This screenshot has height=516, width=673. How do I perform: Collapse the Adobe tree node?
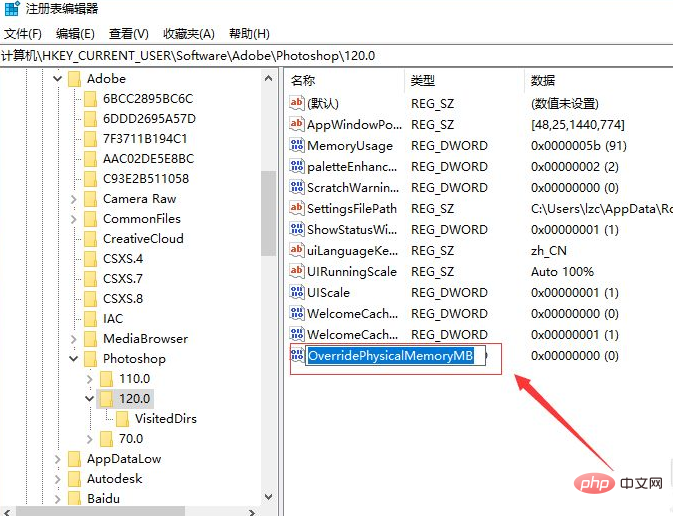tap(57, 79)
